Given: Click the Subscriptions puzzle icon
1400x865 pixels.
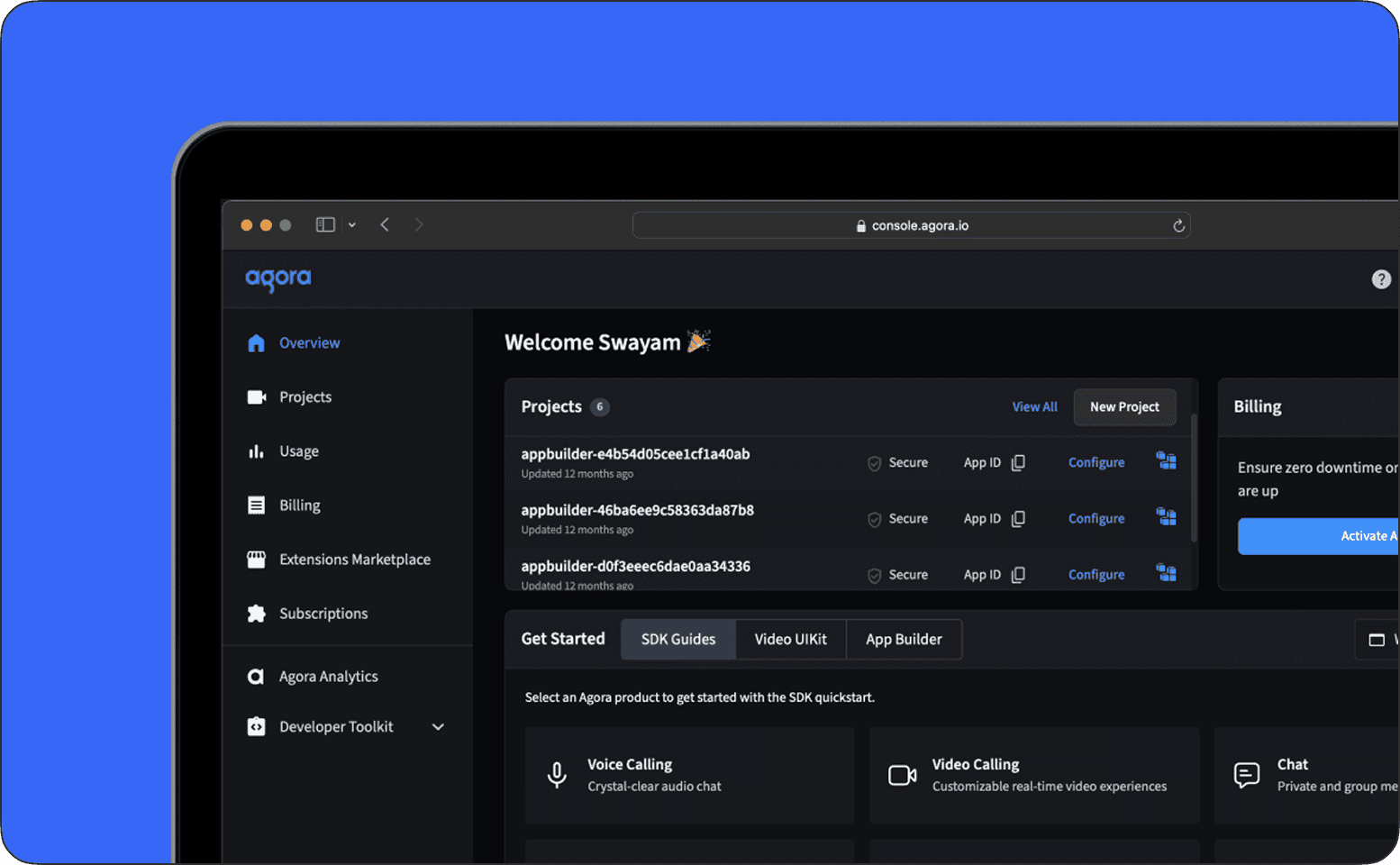Looking at the screenshot, I should tap(256, 614).
